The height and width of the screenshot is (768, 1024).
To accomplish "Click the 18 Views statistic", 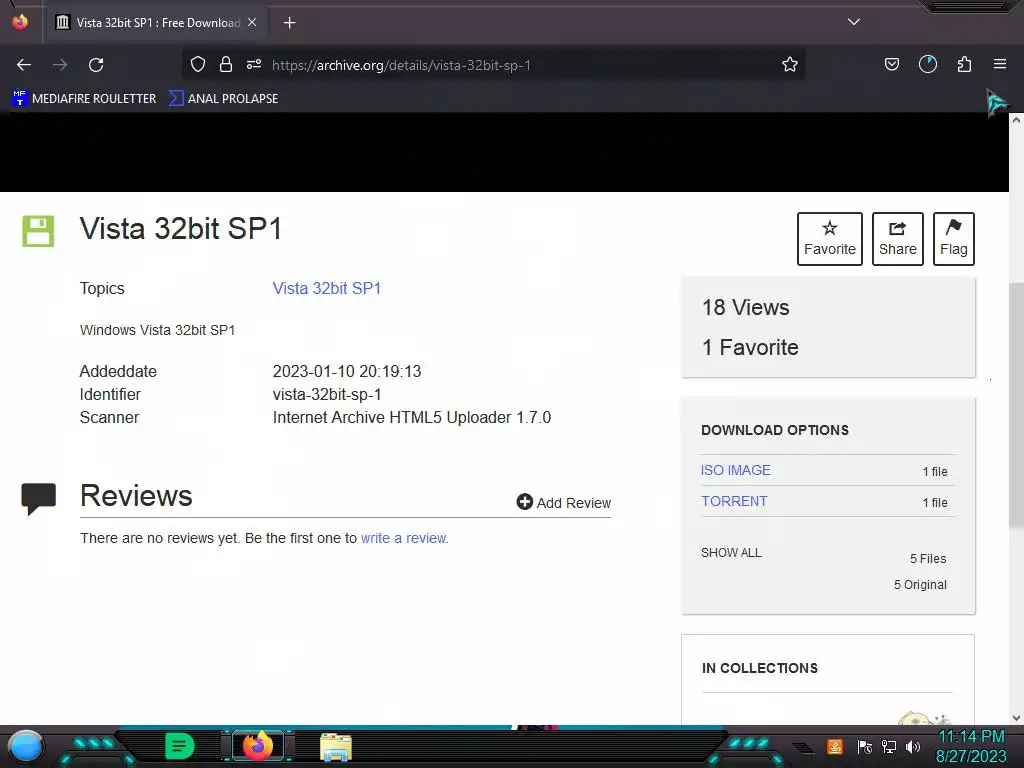I will pos(746,307).
